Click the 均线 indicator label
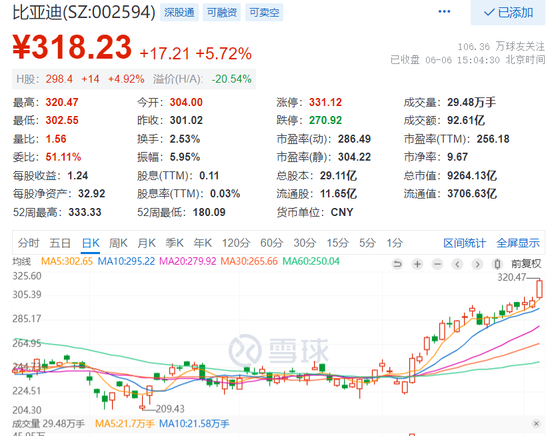The height and width of the screenshot is (436, 550). pyautogui.click(x=22, y=261)
